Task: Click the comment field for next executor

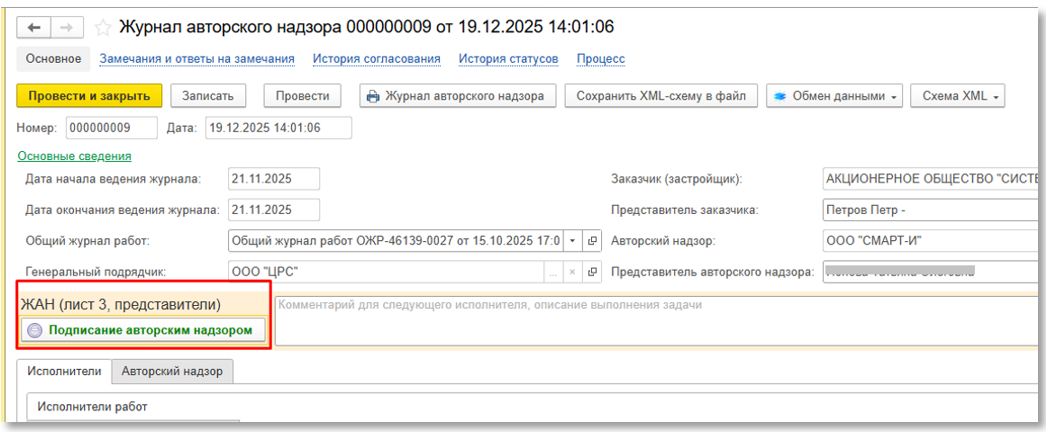Action: 650,320
